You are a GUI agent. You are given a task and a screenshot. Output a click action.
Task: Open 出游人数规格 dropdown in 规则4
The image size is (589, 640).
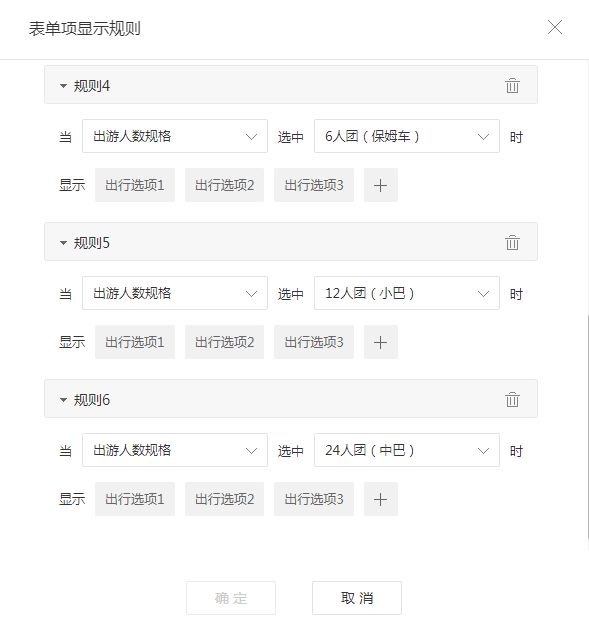[175, 136]
